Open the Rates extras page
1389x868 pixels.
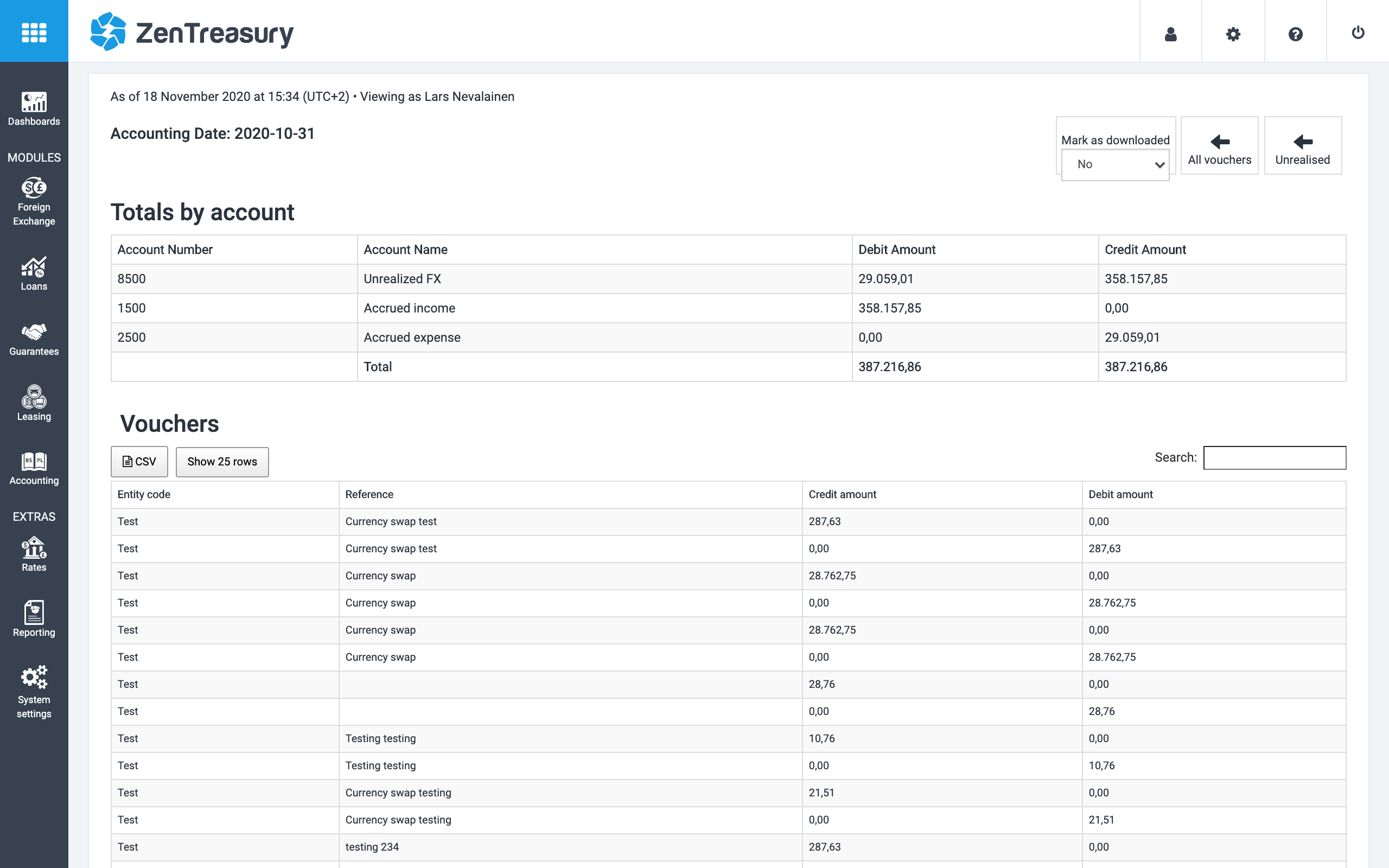(x=34, y=554)
